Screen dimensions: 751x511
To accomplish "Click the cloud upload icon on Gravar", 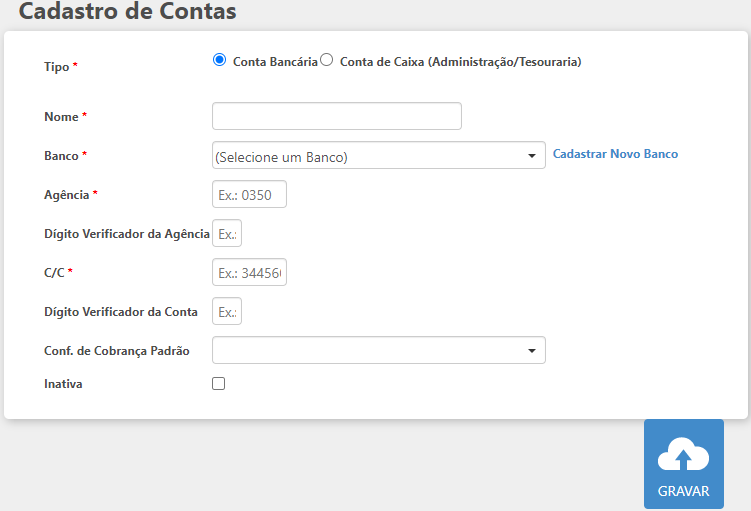I will tap(683, 457).
